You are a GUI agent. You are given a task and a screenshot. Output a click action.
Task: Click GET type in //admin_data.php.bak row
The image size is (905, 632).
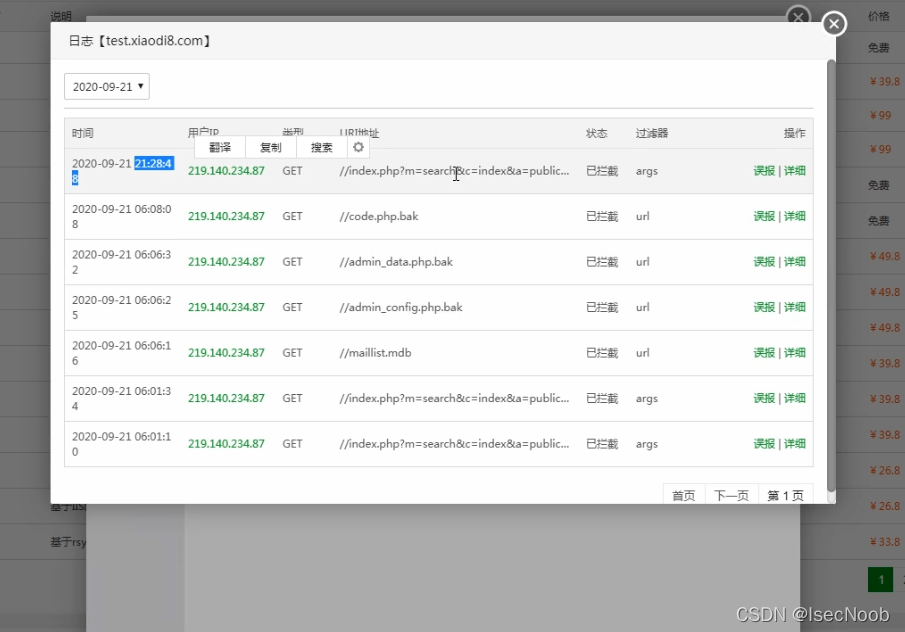coord(292,262)
